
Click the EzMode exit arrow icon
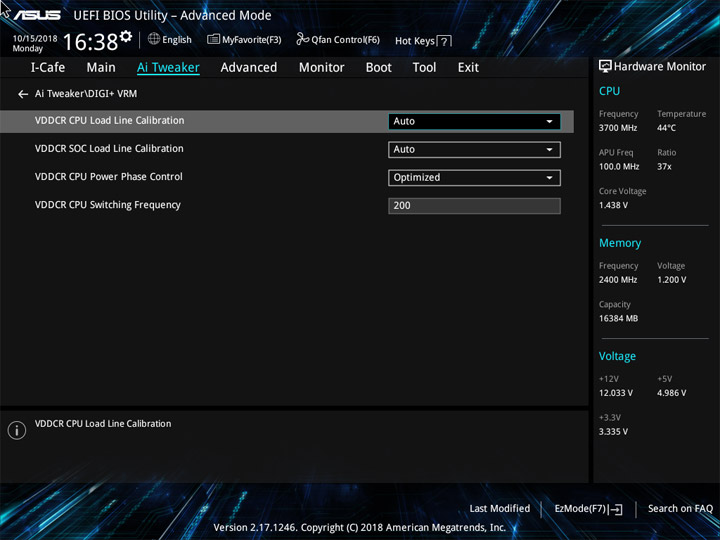(x=615, y=509)
